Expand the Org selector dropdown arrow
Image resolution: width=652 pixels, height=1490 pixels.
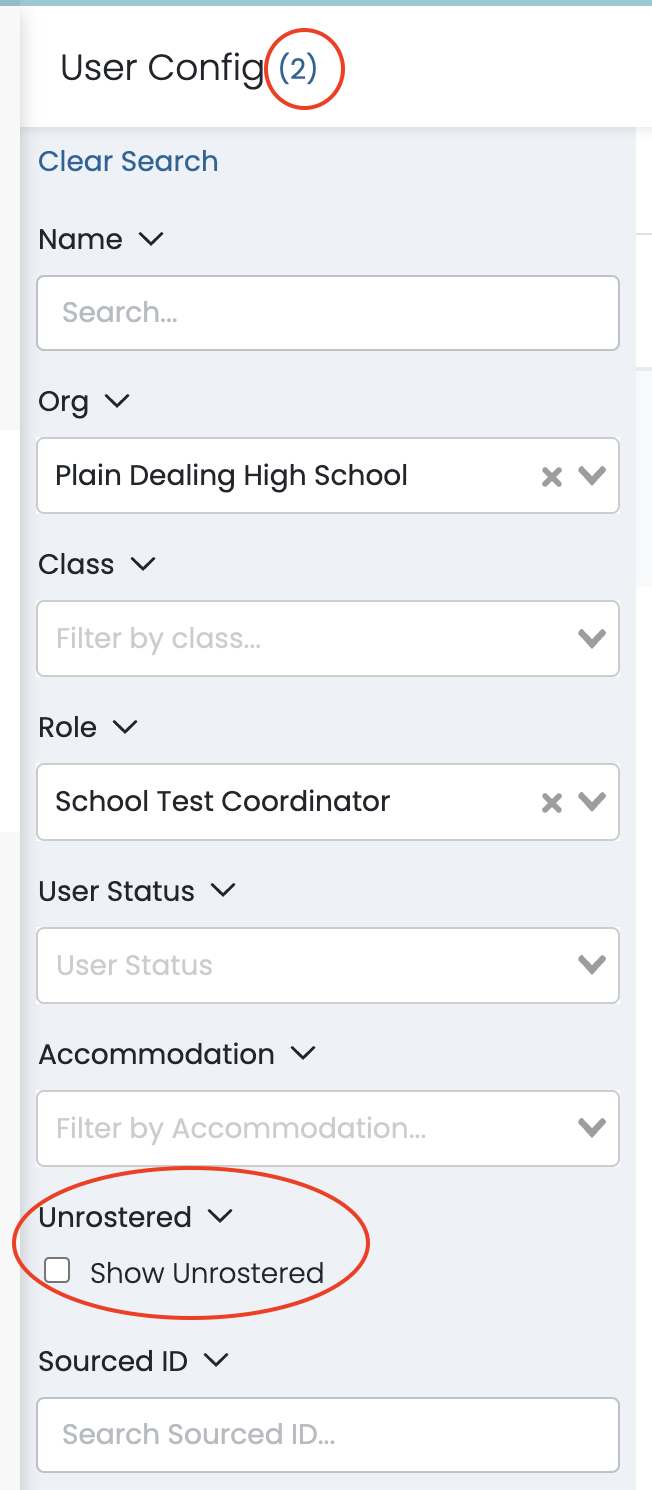[594, 476]
